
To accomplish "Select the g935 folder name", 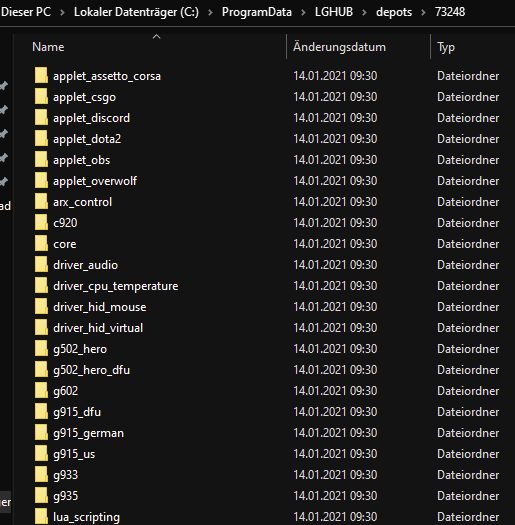I will coord(66,496).
